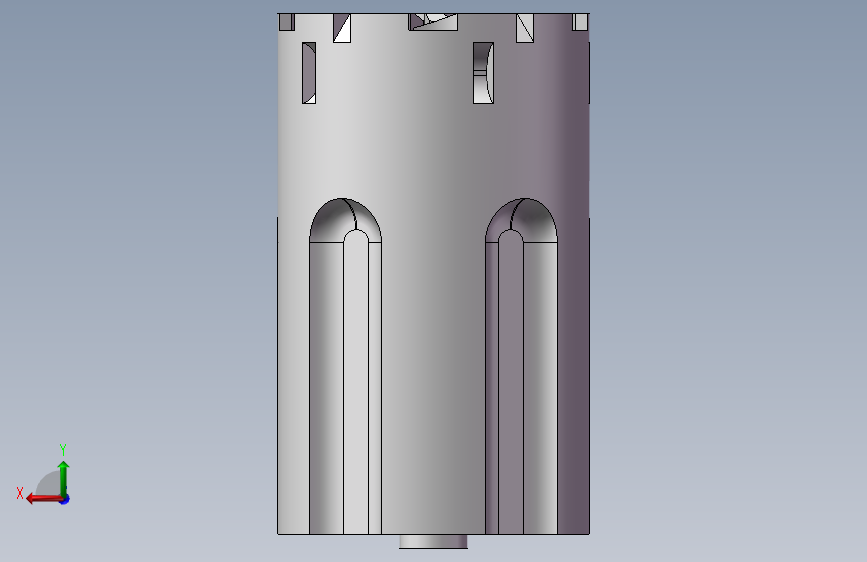This screenshot has width=867, height=562.
Task: Select the left rectangular window cutout near the top
Action: point(309,73)
